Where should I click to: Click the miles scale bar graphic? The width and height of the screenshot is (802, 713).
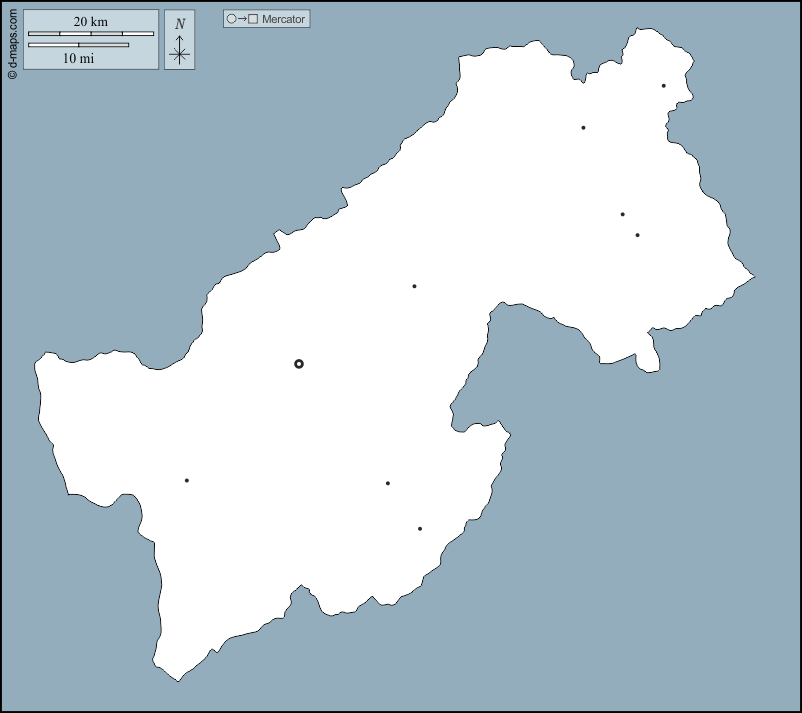tap(78, 45)
